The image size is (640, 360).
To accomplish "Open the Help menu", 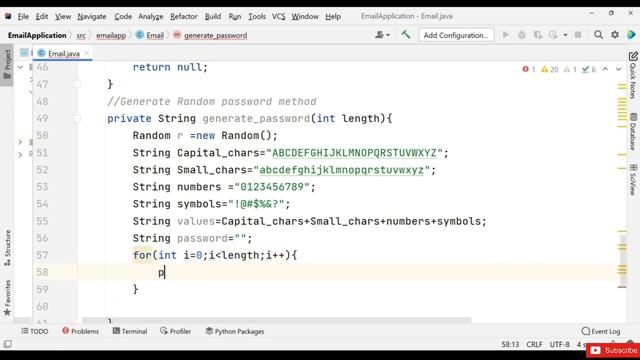I will click(x=333, y=16).
